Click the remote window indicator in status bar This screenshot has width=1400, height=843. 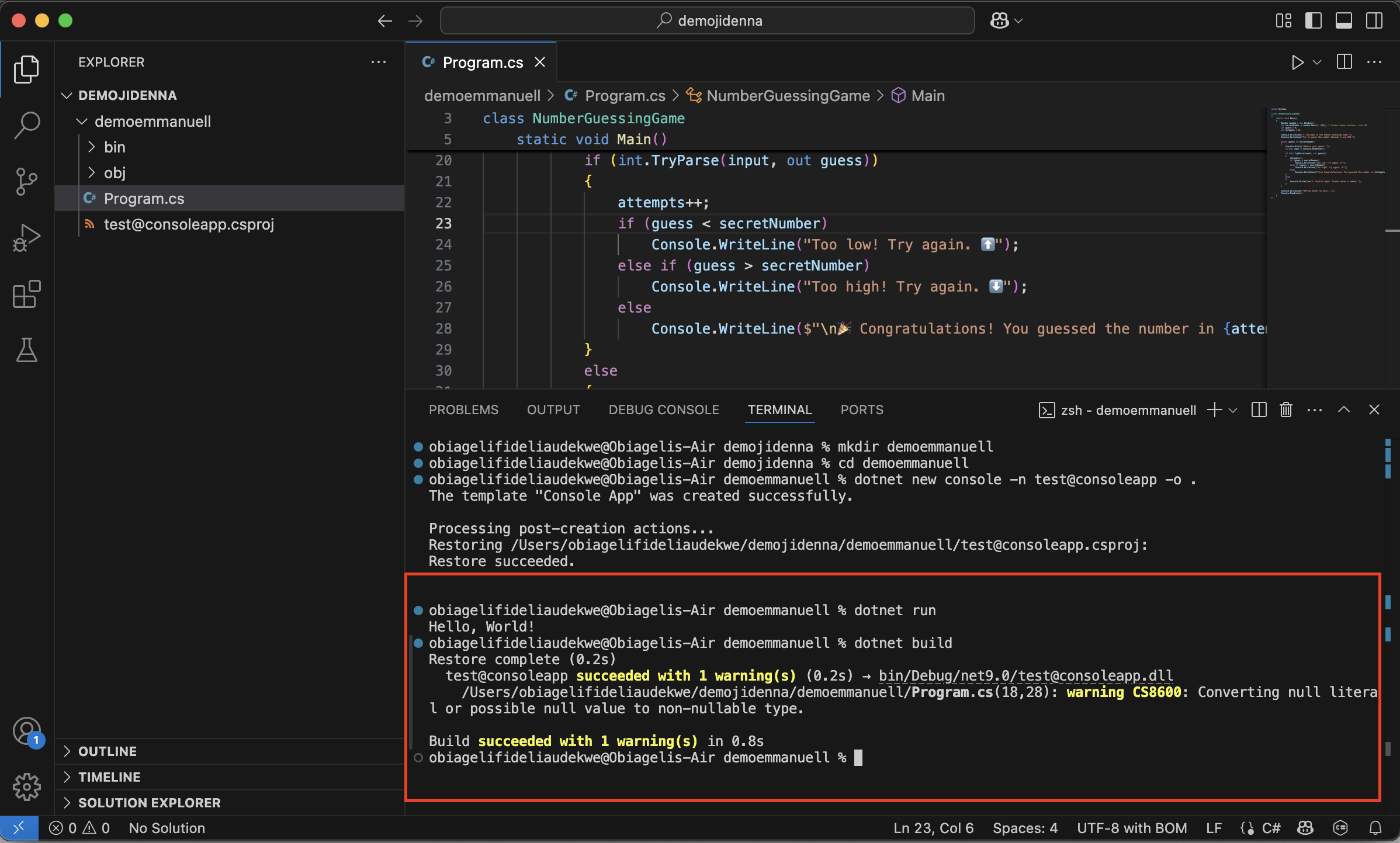tap(19, 828)
